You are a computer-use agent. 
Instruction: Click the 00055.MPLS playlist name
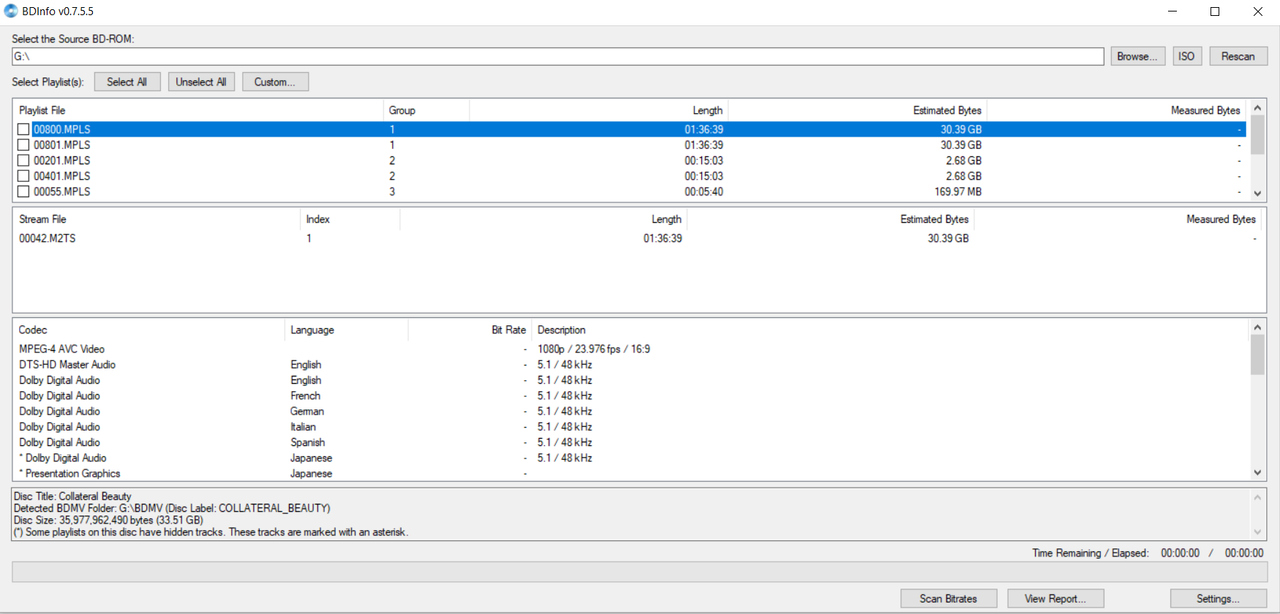[x=62, y=192]
